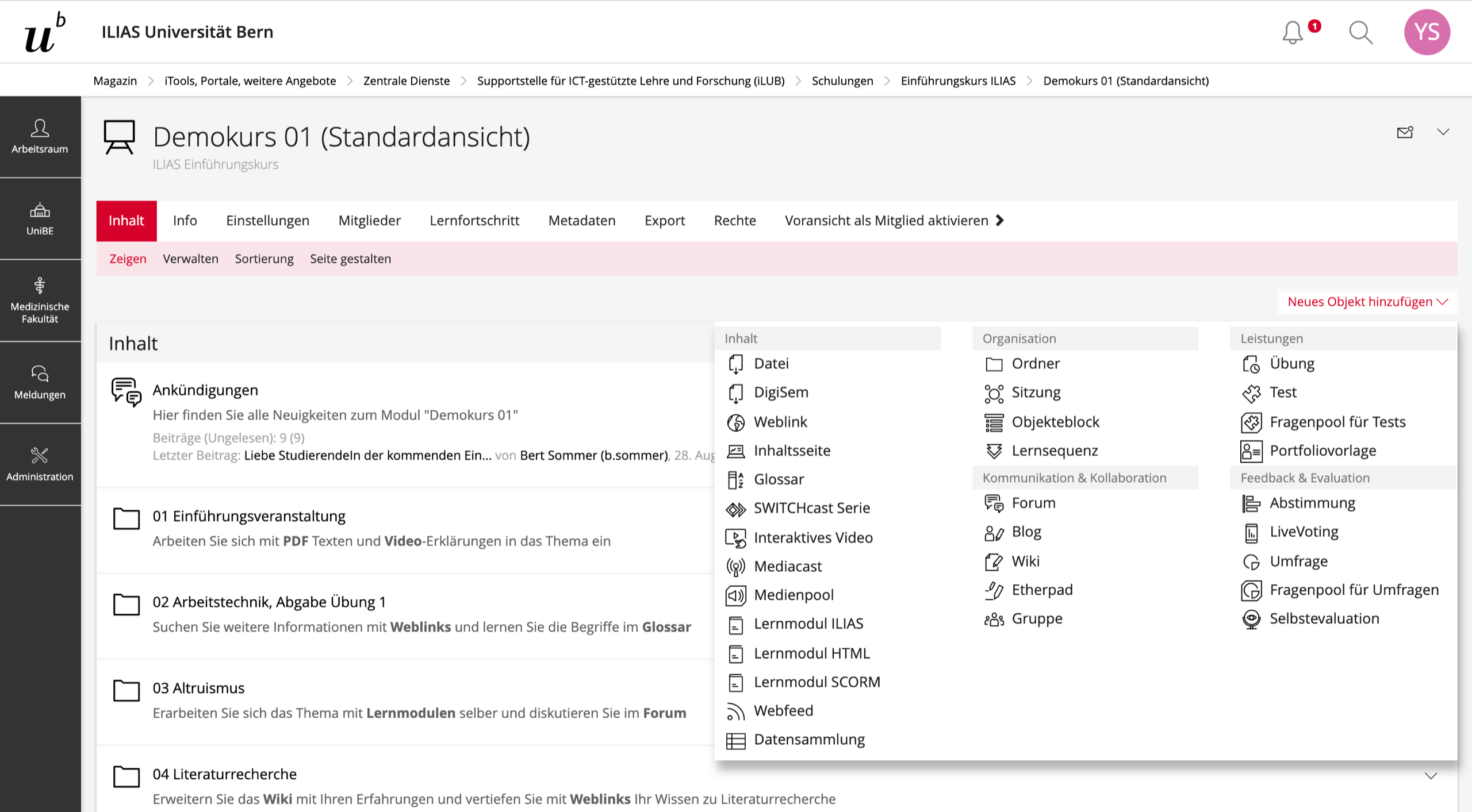Expand actions chevron for 04 Literaturrecherche

(x=1431, y=776)
